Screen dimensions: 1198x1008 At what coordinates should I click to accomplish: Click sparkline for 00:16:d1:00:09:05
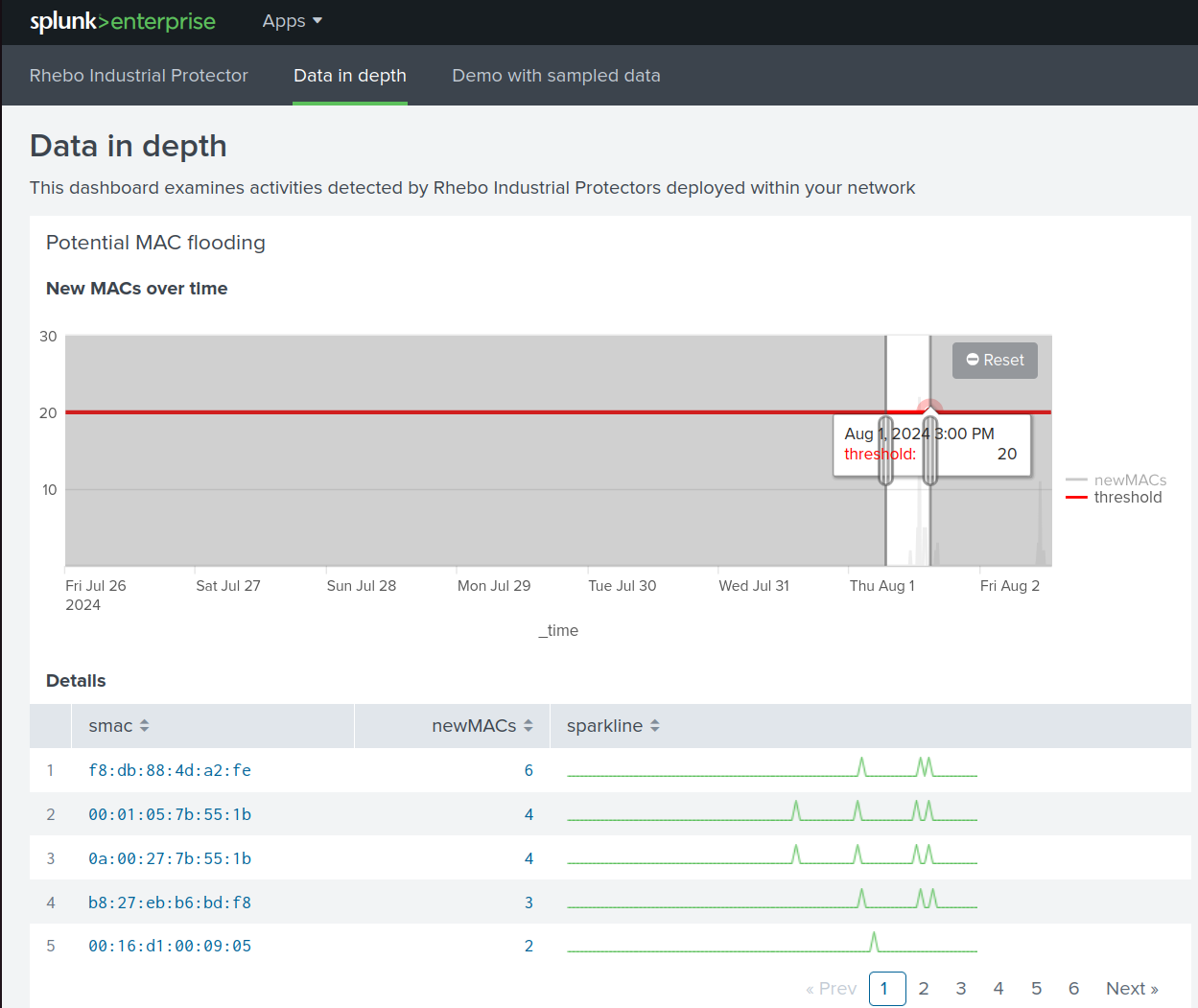point(772,943)
